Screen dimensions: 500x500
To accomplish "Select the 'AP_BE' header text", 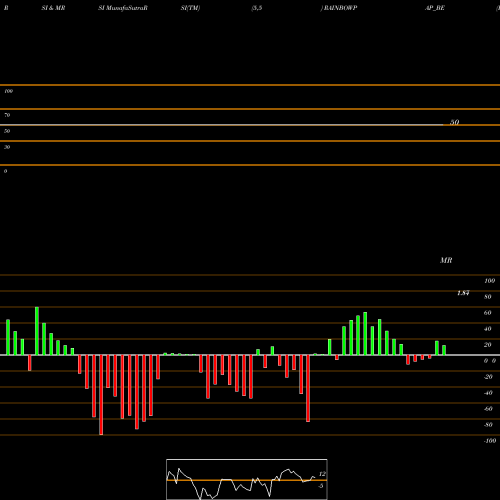I will pyautogui.click(x=435, y=8).
